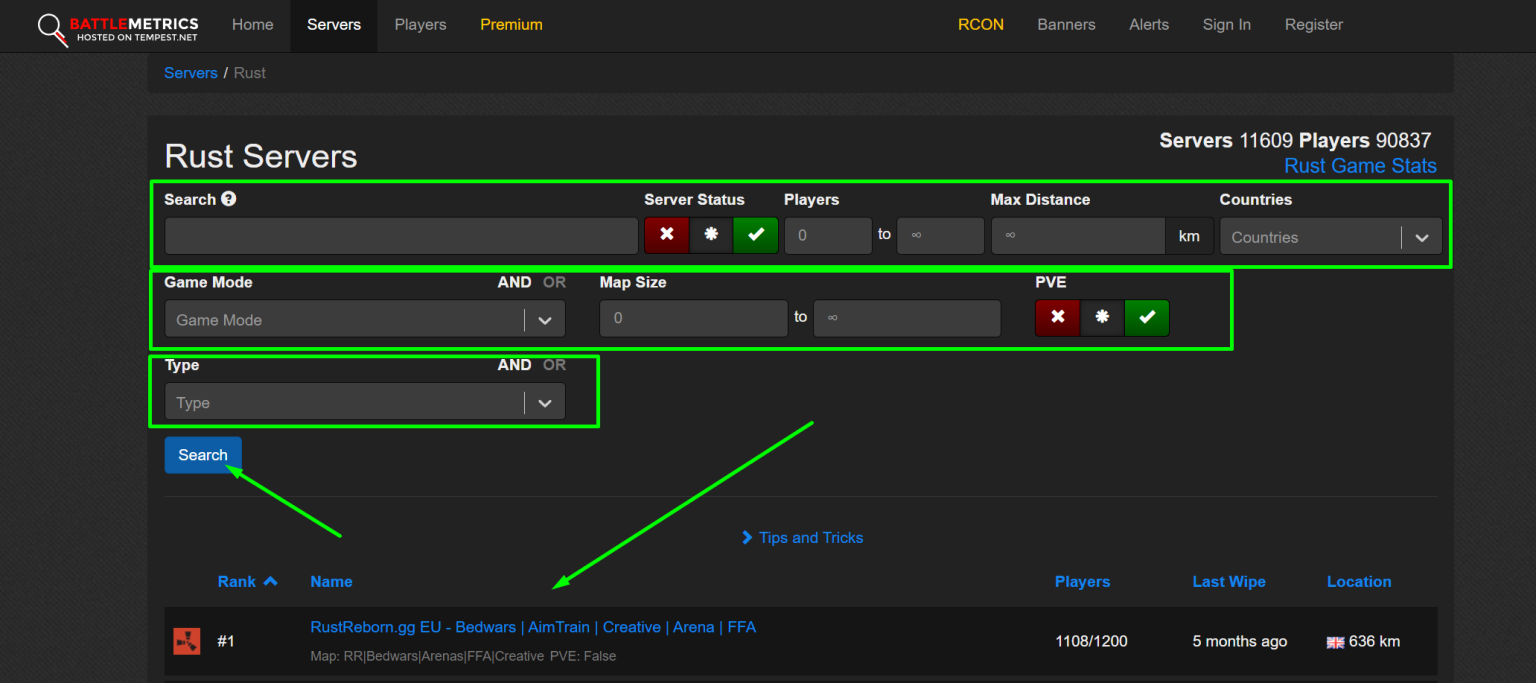Select OR operator for Type
This screenshot has height=683, width=1536.
tap(554, 365)
